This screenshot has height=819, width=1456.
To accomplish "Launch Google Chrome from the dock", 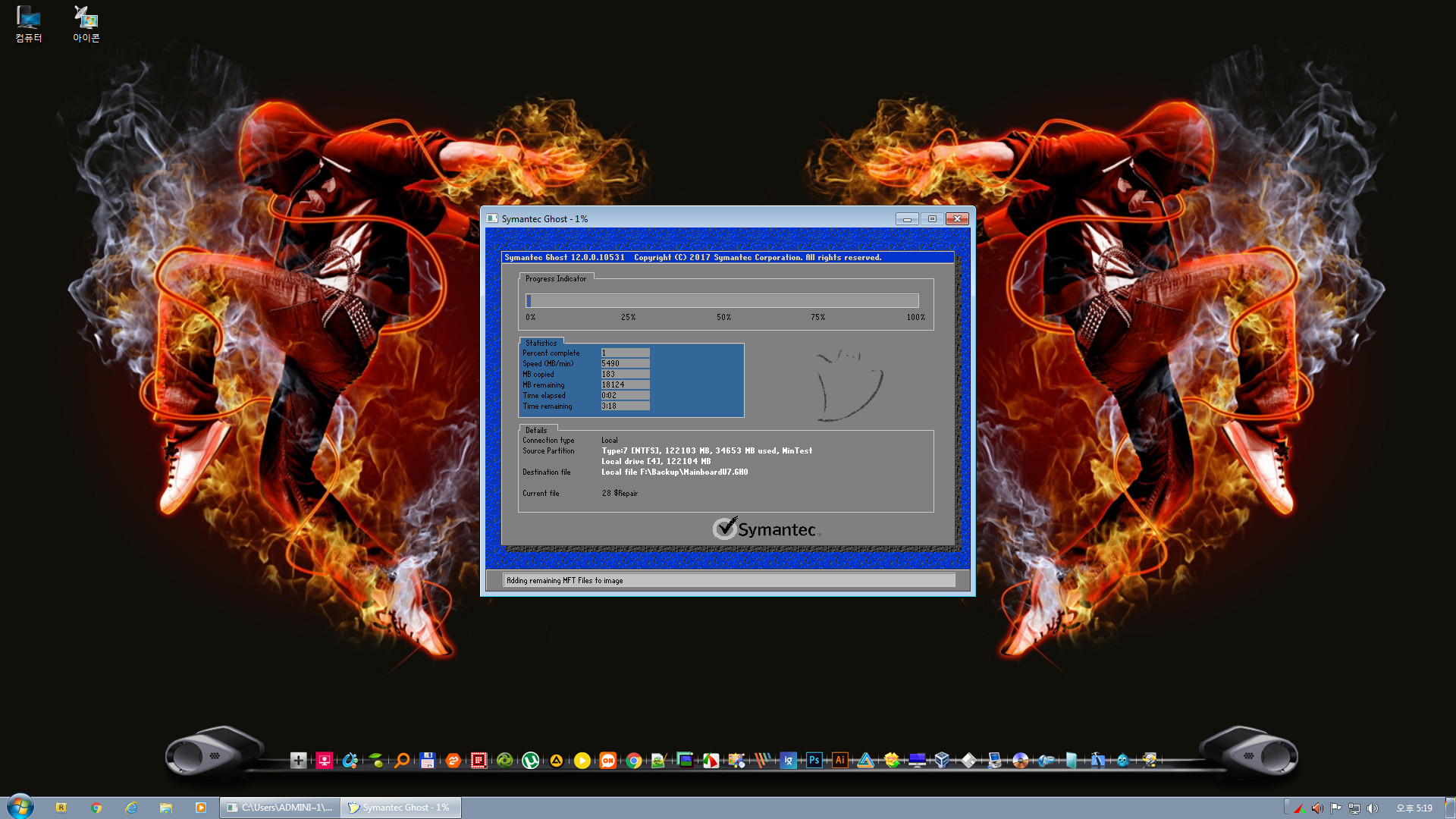I will pos(634,760).
